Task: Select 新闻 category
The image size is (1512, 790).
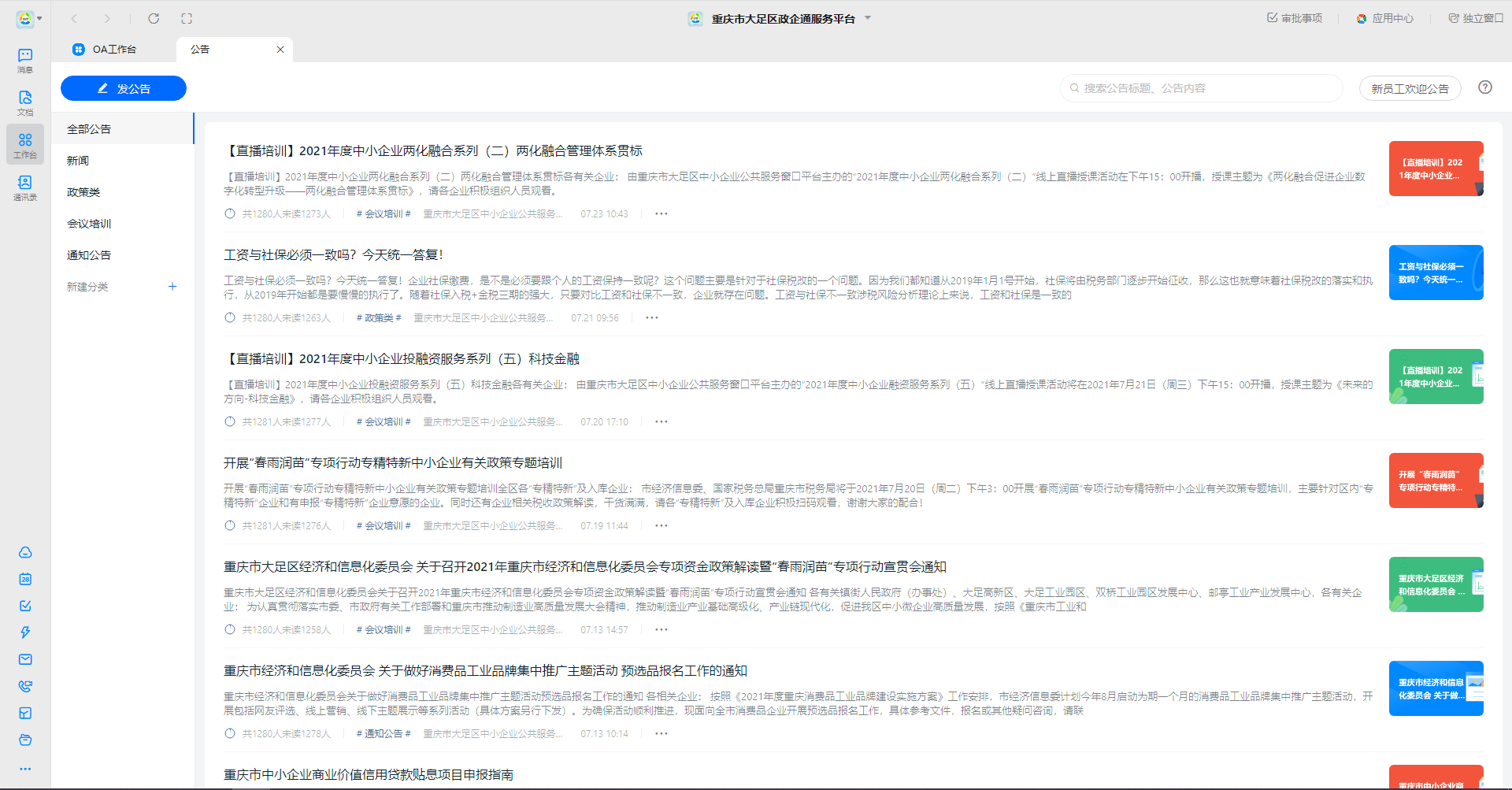Action: 123,160
